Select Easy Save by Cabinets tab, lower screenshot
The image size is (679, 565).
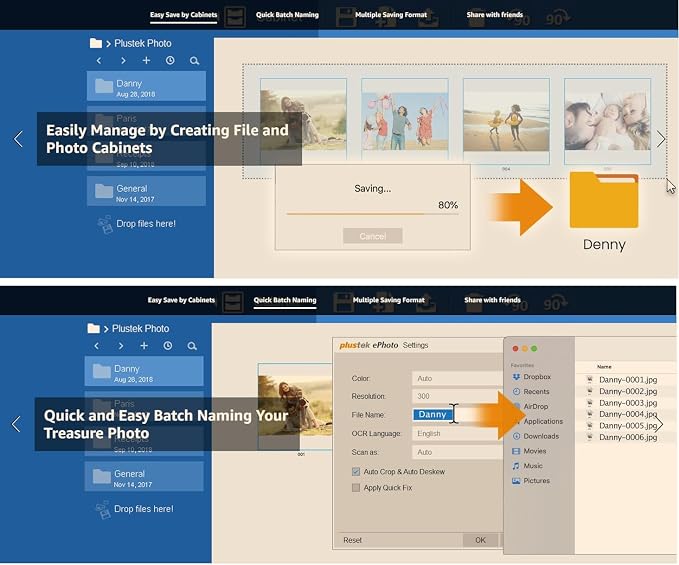tap(181, 300)
